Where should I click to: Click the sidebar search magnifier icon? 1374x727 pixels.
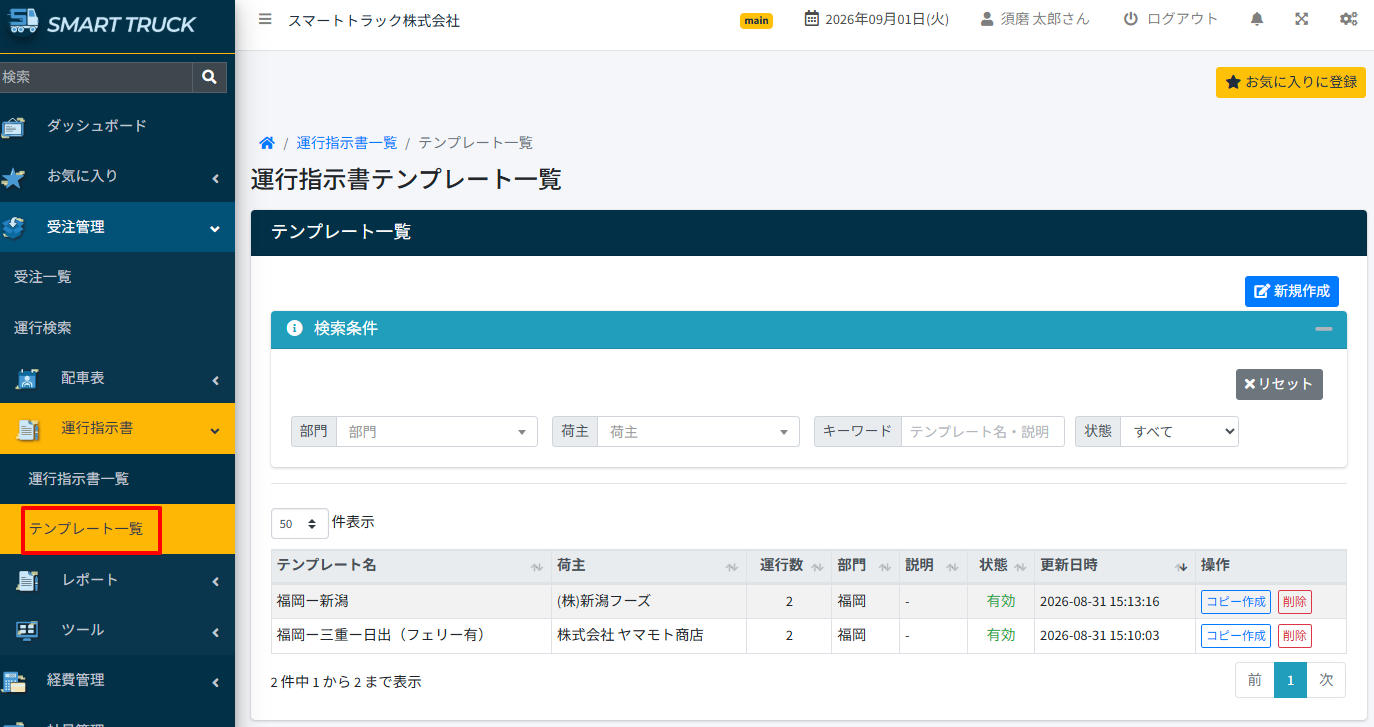click(x=209, y=77)
